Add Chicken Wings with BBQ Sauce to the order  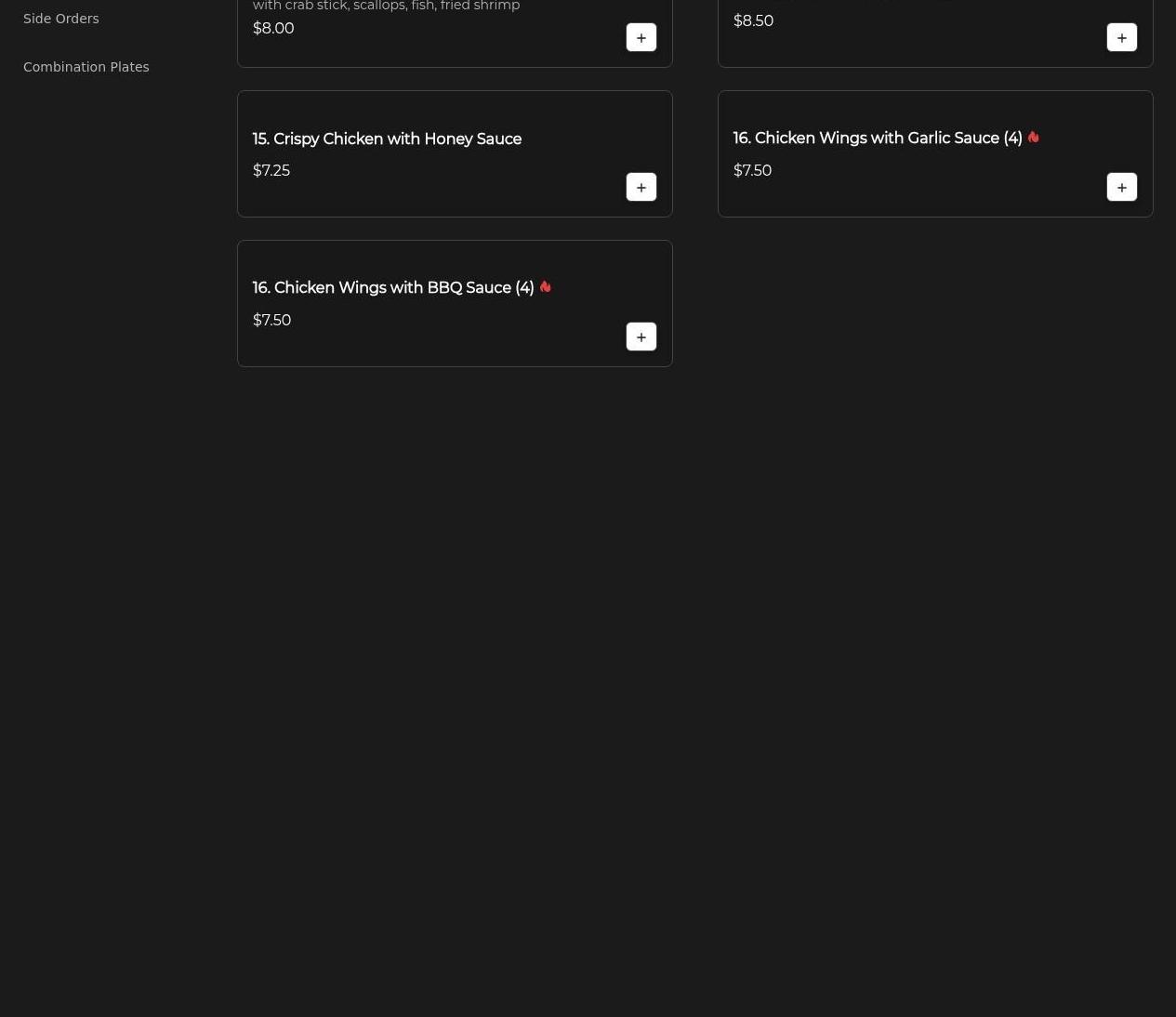(x=641, y=337)
